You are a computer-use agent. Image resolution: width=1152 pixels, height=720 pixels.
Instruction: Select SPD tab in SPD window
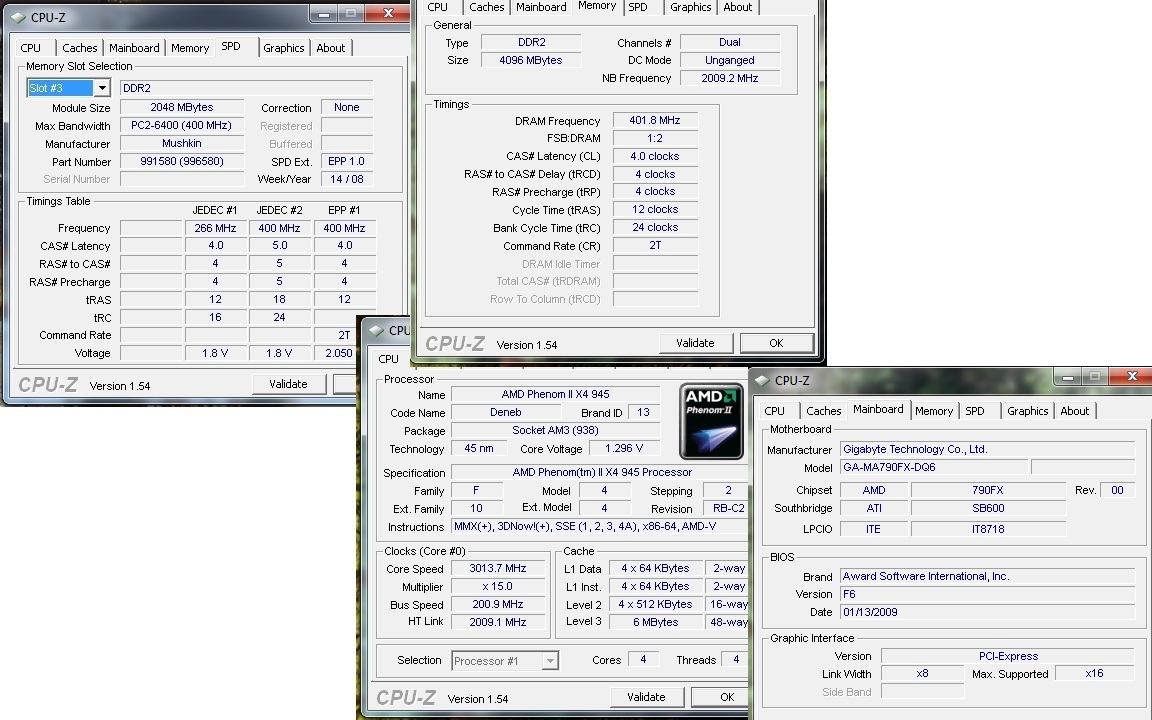tap(231, 46)
